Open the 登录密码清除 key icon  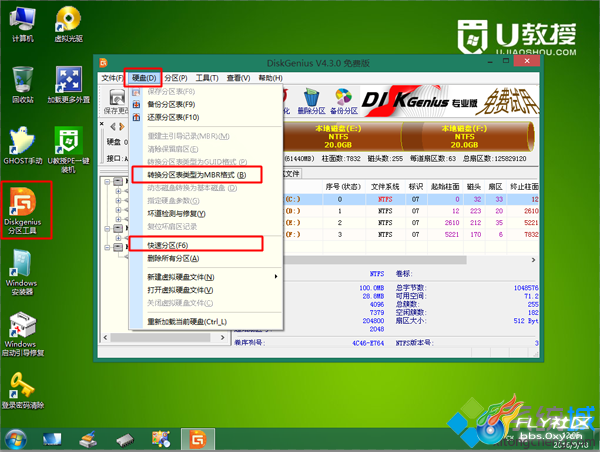pos(23,390)
